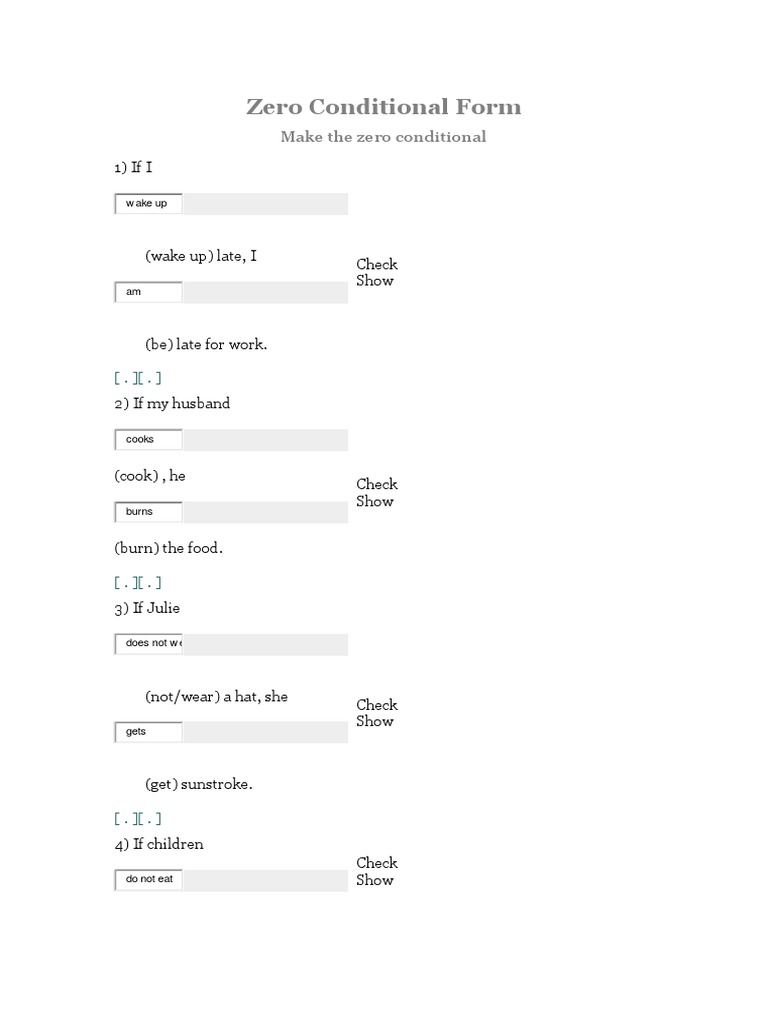This screenshot has height=1024, width=768.
Task: Select the "burns" answer field
Action: 149,512
